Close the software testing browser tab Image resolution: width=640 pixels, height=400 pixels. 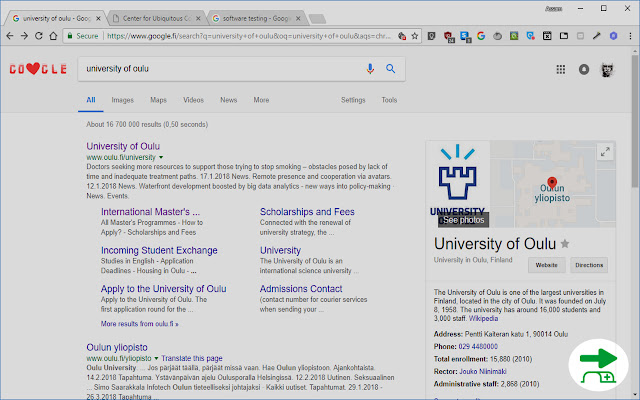[x=298, y=18]
